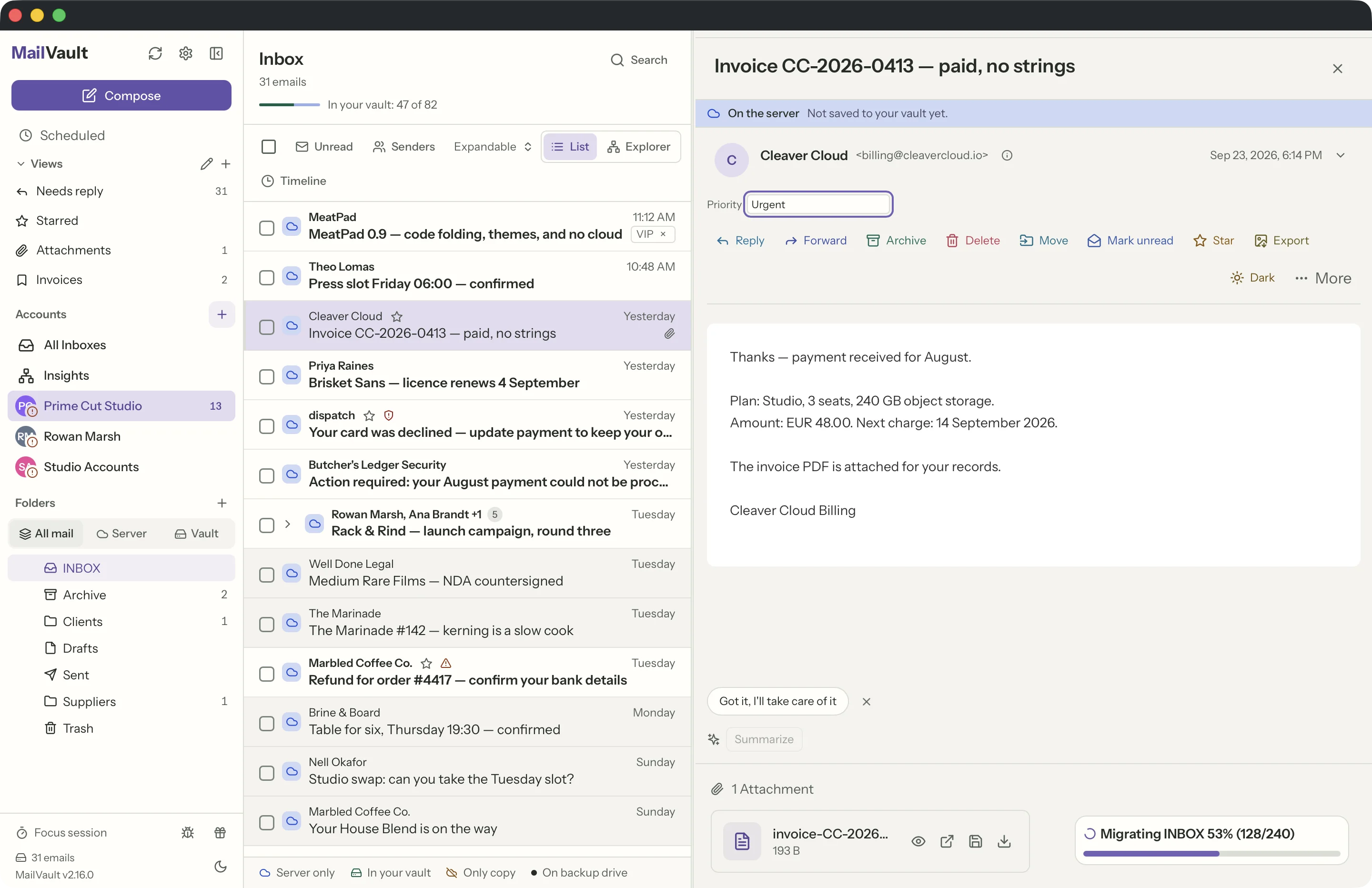Filter the inbox by Unread

[x=324, y=146]
